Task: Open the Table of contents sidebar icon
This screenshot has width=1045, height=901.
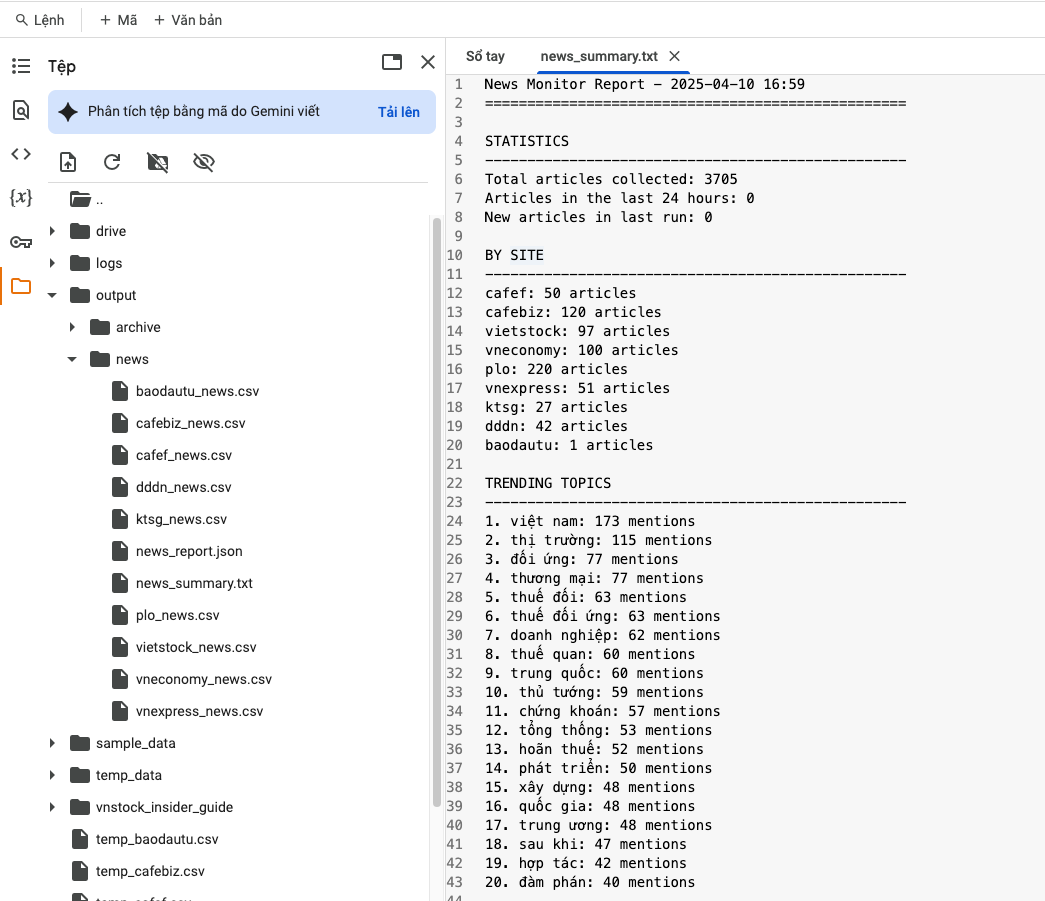Action: coord(21,66)
